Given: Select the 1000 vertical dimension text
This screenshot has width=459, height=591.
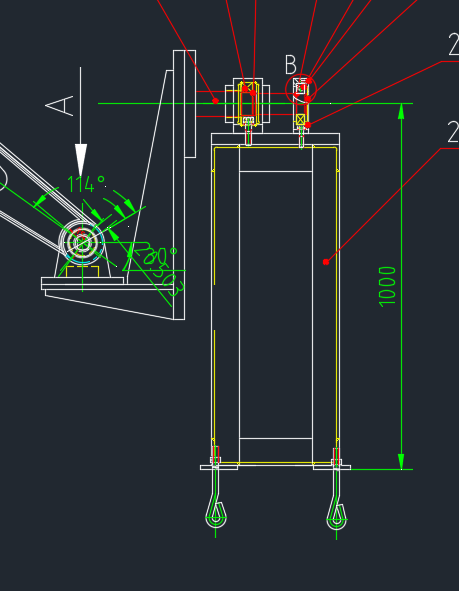Looking at the screenshot, I should pos(387,287).
